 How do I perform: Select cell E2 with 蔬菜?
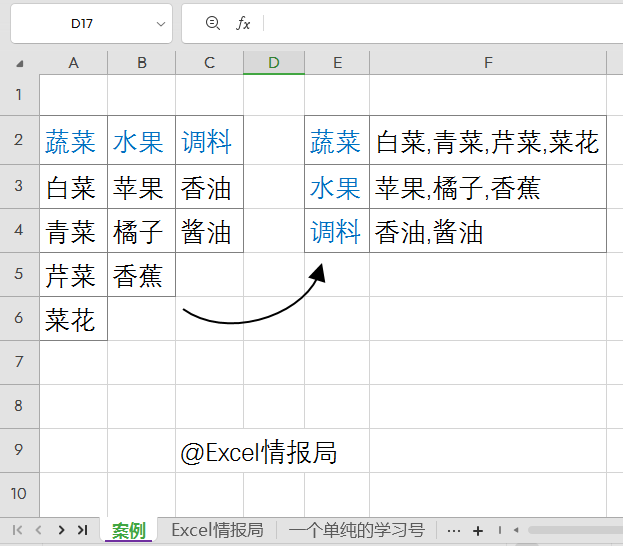coord(337,140)
